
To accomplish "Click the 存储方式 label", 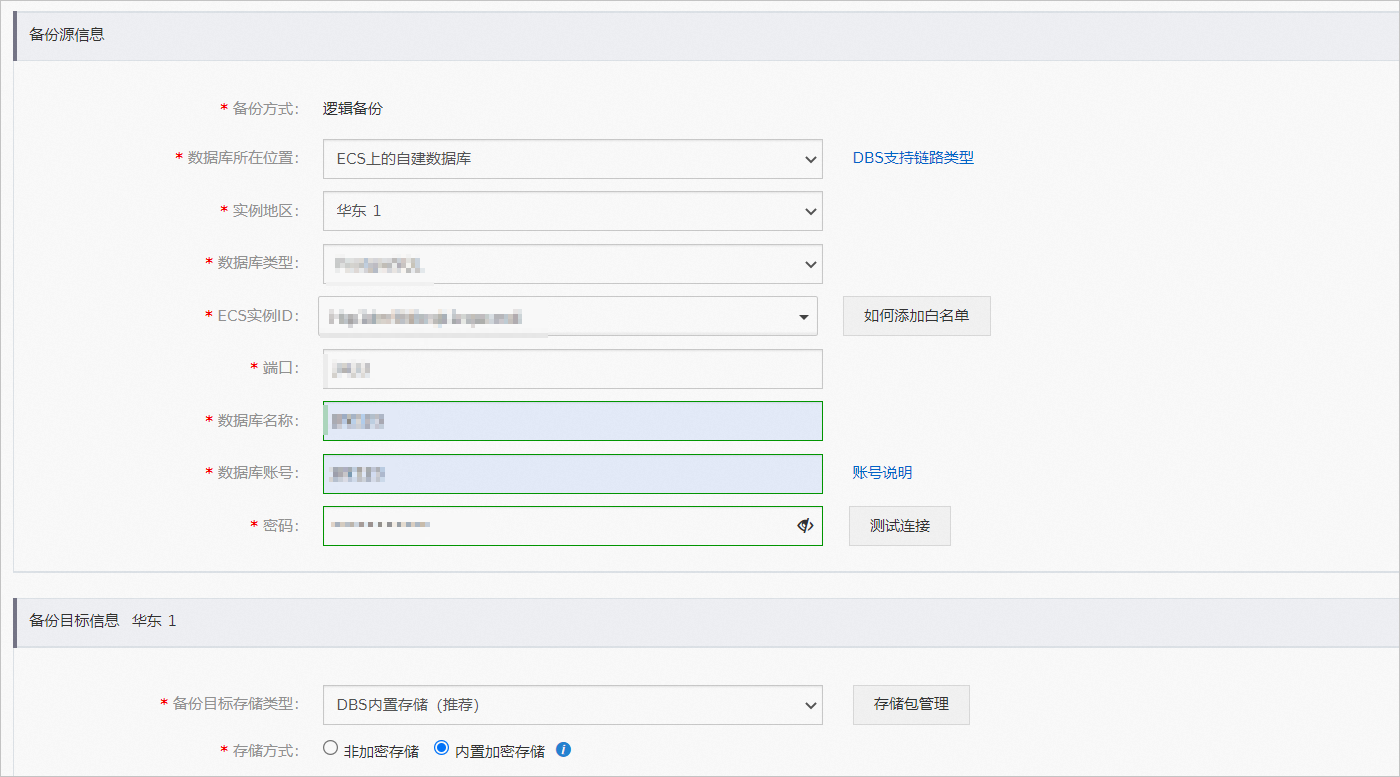I will tap(265, 749).
